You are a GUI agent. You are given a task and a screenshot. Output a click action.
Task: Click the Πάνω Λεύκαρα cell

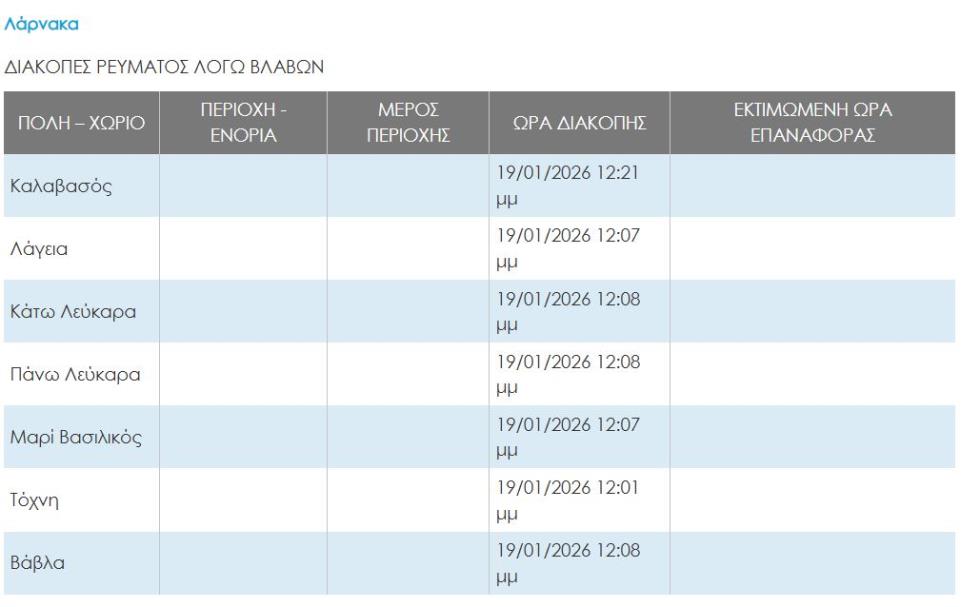(x=75, y=374)
